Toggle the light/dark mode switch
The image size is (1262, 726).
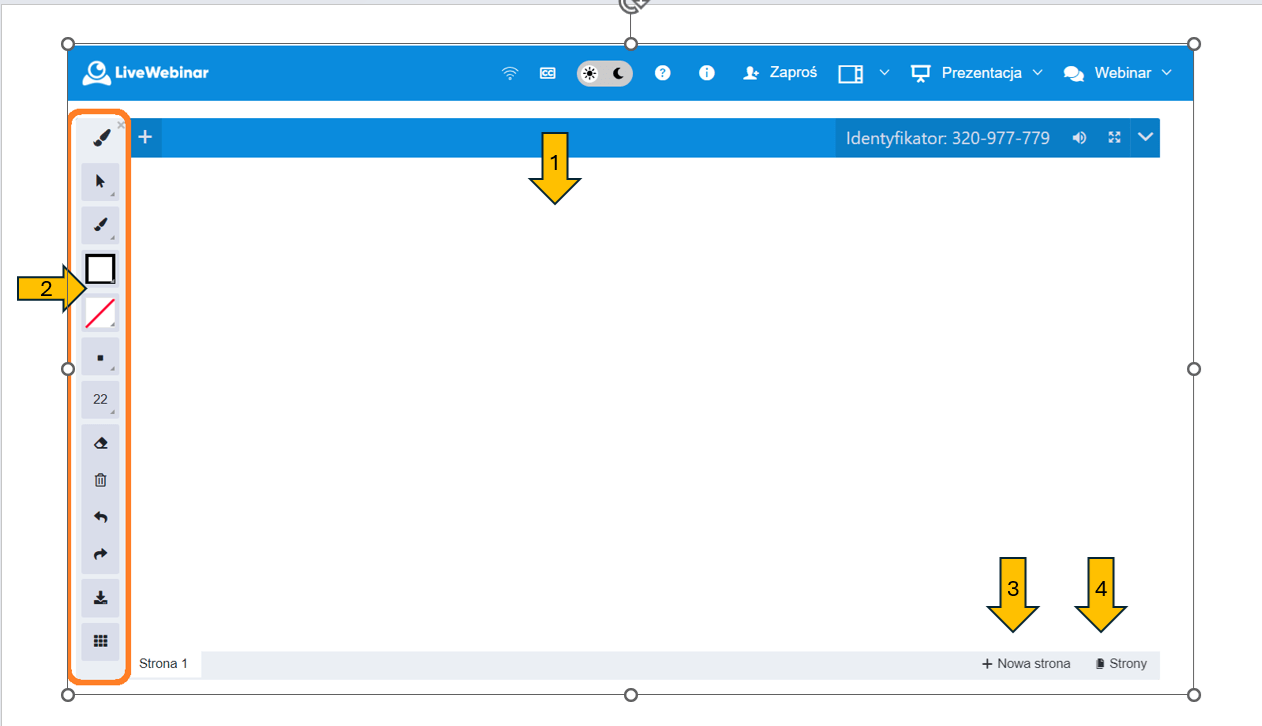604,73
